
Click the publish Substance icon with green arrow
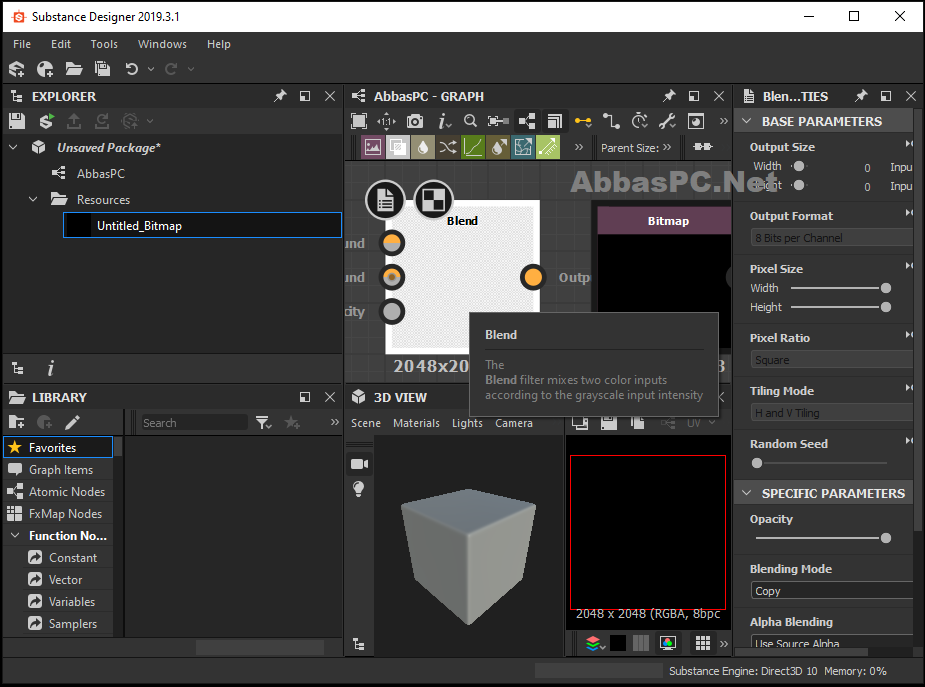pos(46,121)
